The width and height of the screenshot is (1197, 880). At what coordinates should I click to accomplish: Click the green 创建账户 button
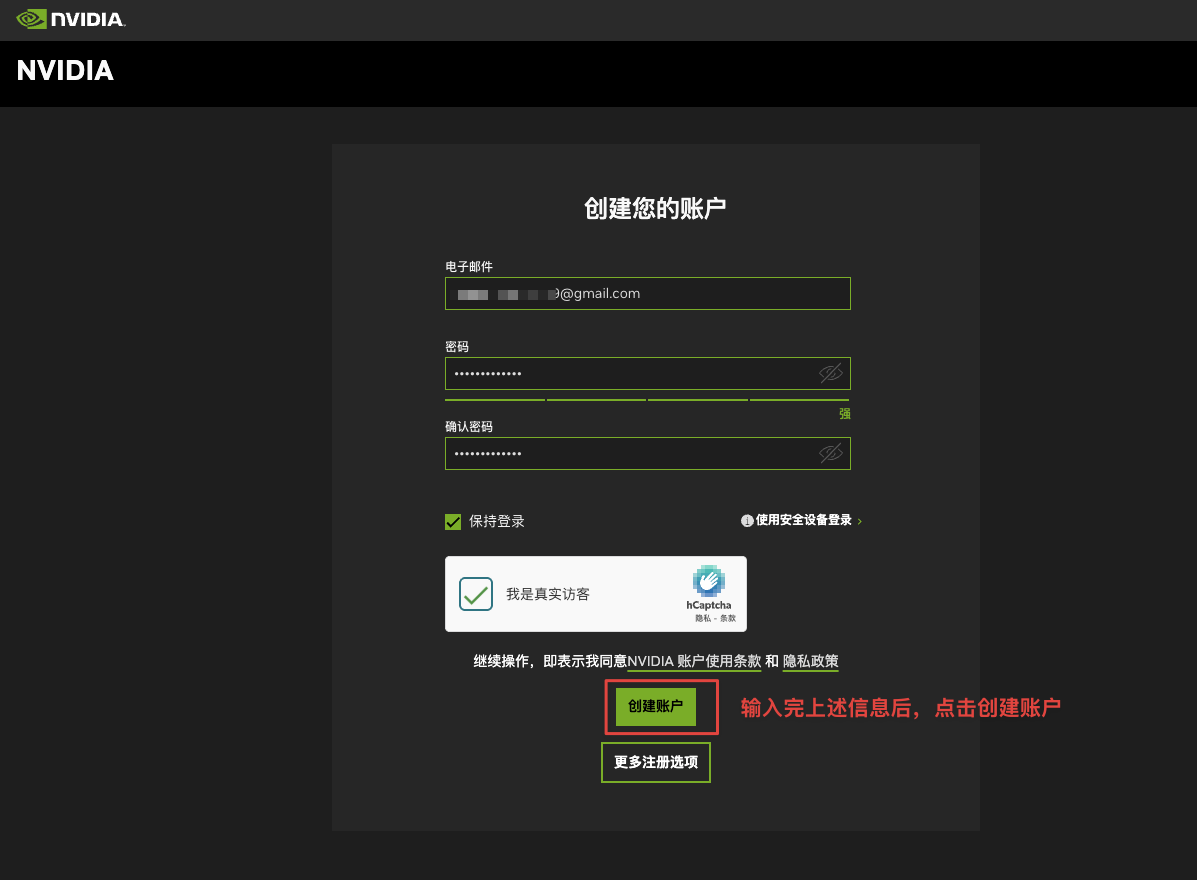(x=656, y=707)
